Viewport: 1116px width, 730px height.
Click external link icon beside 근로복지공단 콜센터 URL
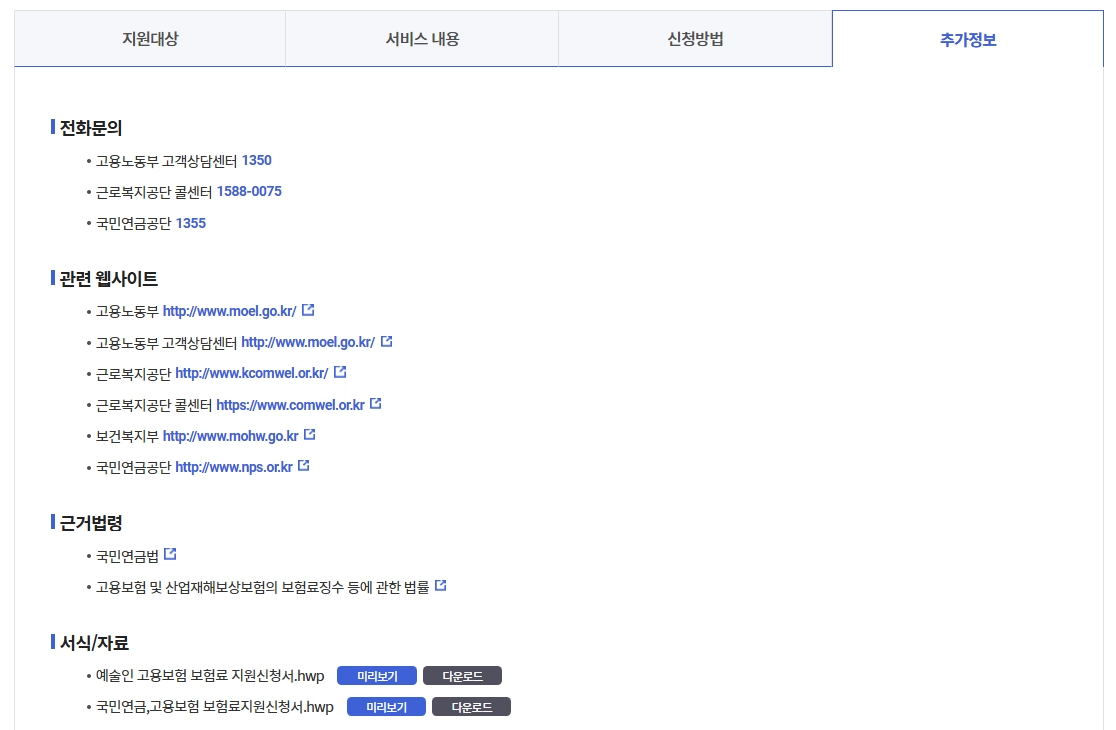375,402
